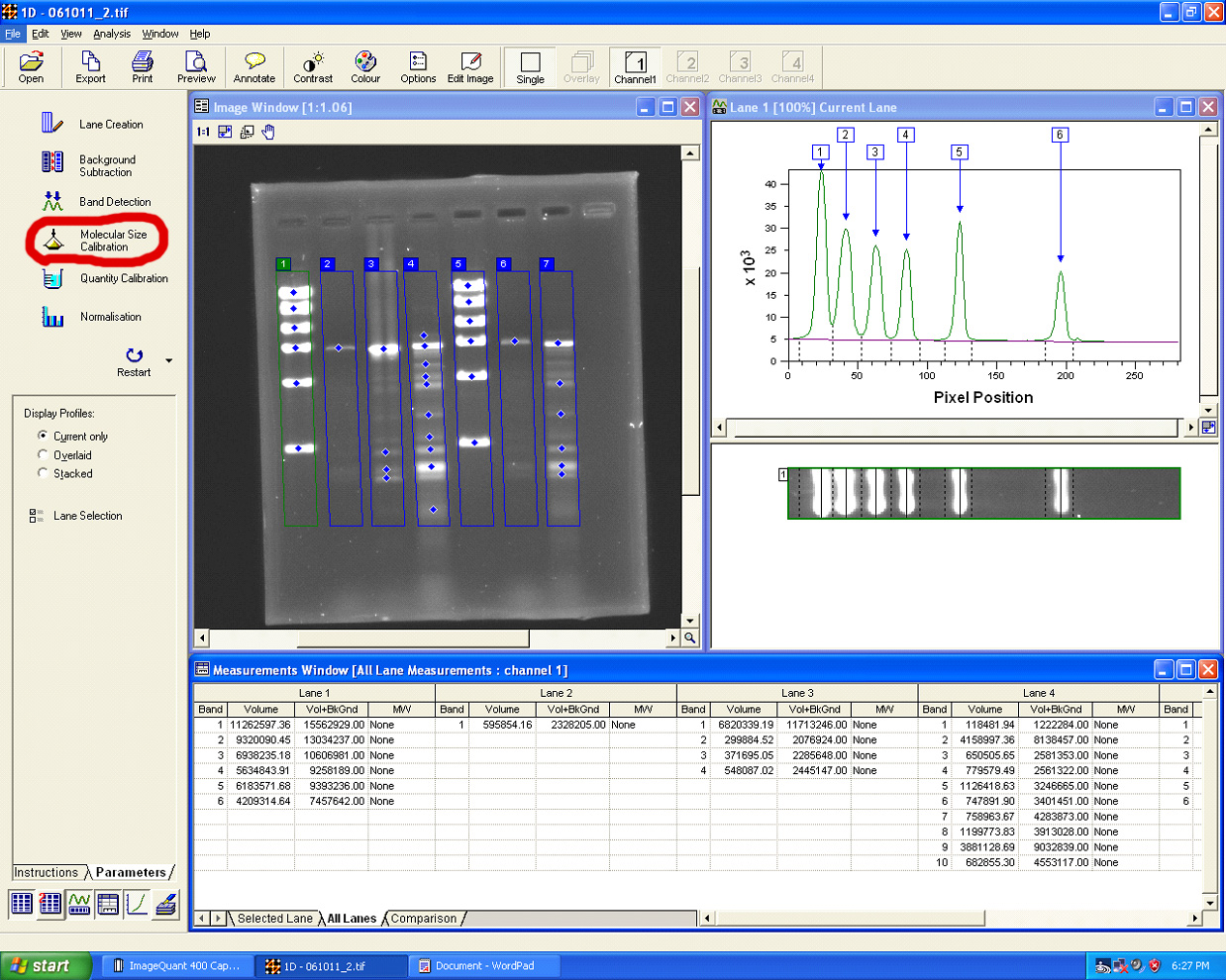Switch to the Selected Lane tab
This screenshot has height=980, width=1226.
pos(274,919)
